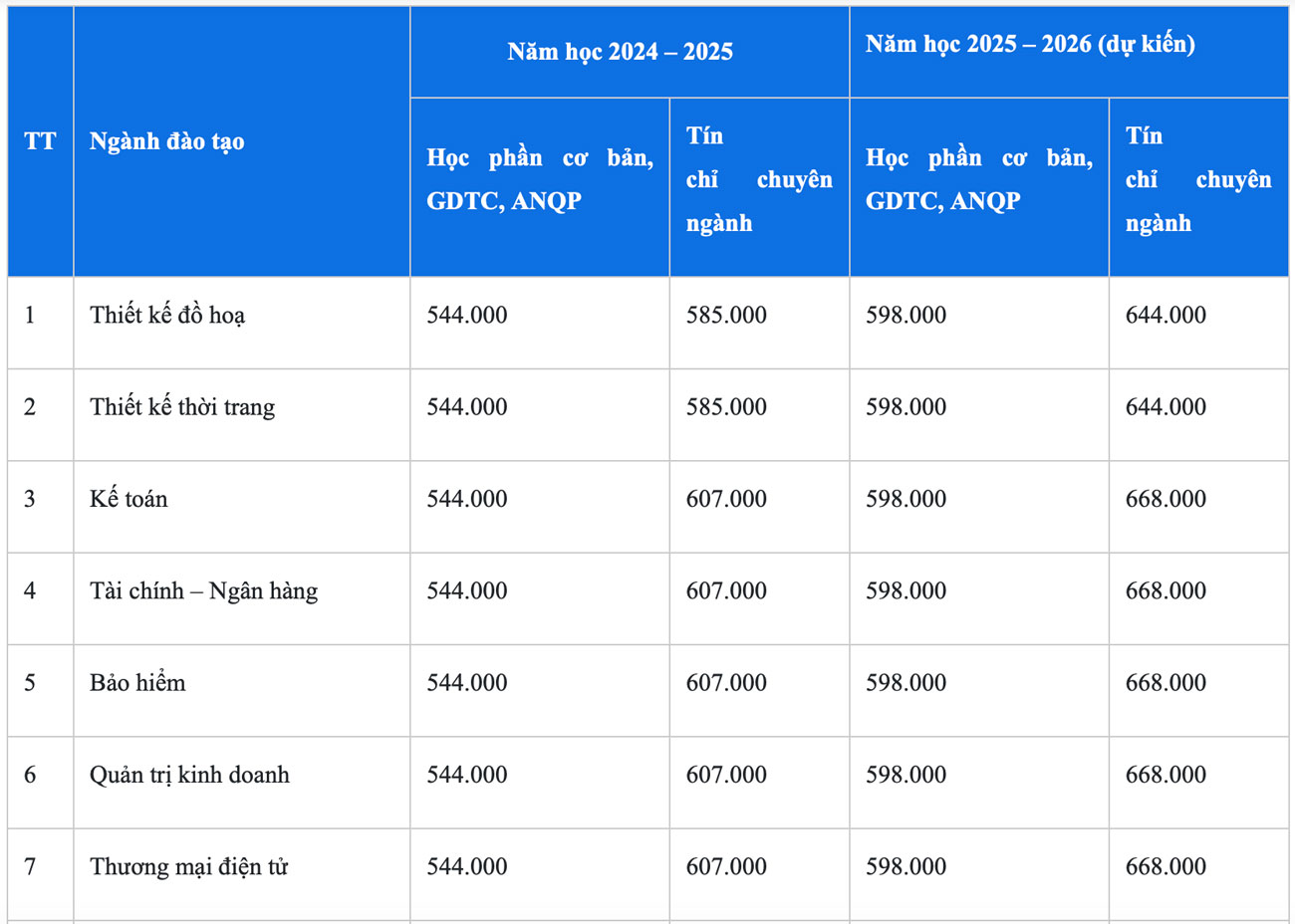The image size is (1295, 924).
Task: Click 607.000 in the Bảo hiểm row
Action: click(726, 683)
